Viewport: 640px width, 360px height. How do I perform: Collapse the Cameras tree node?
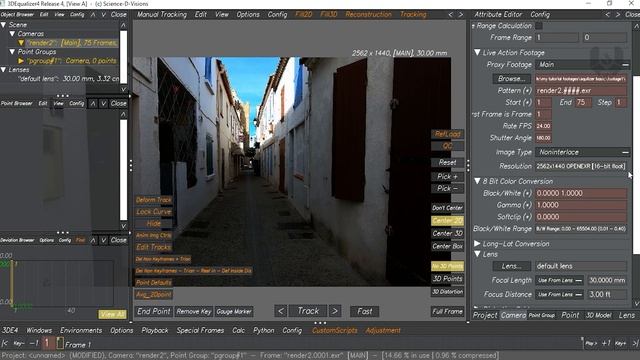click(x=12, y=34)
